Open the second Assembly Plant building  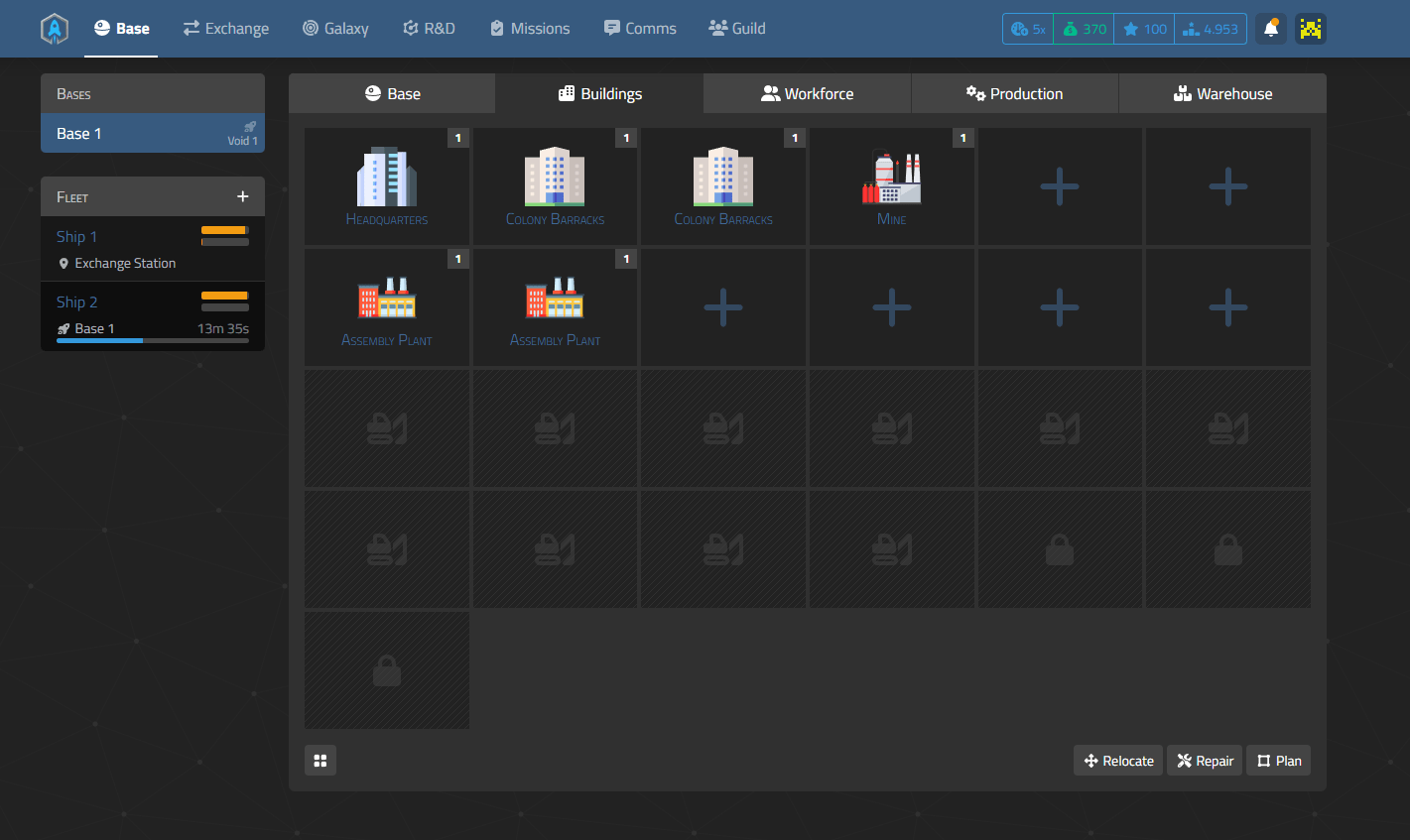[555, 307]
